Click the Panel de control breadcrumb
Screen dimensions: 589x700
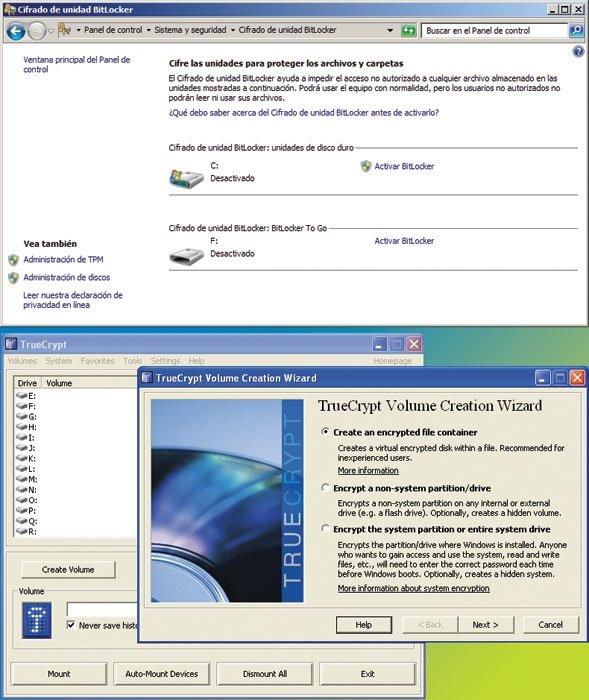(x=113, y=30)
